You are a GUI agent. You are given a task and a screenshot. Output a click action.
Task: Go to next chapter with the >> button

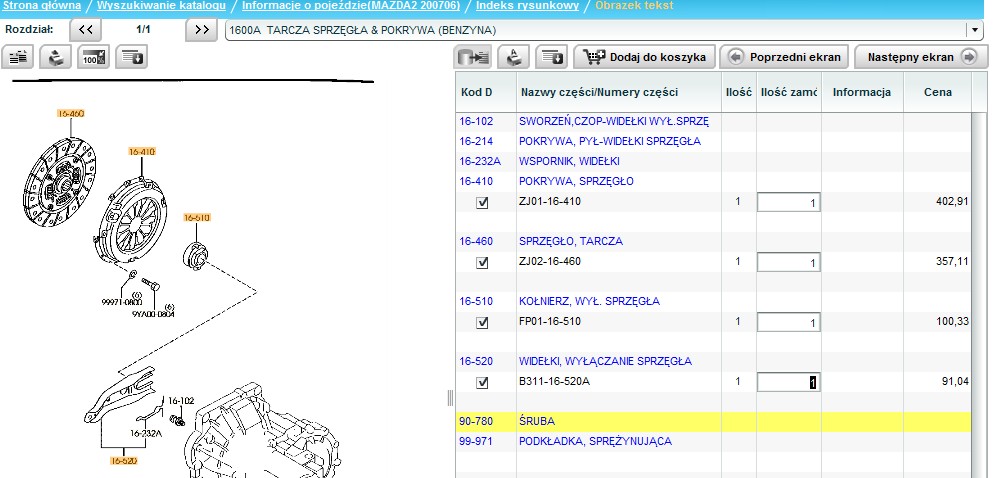(202, 30)
